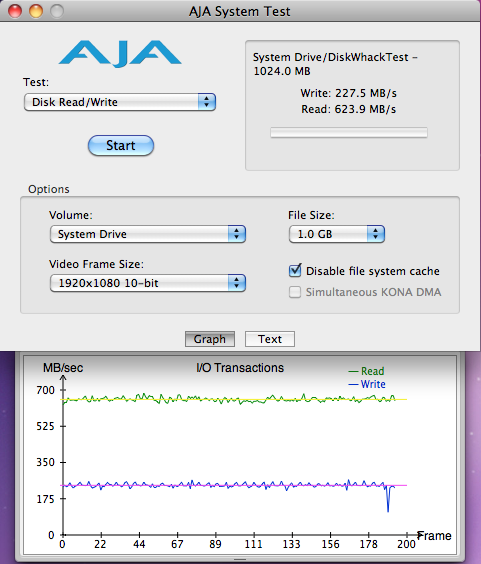
Task: Click the yellow minimize window button
Action: point(36,11)
